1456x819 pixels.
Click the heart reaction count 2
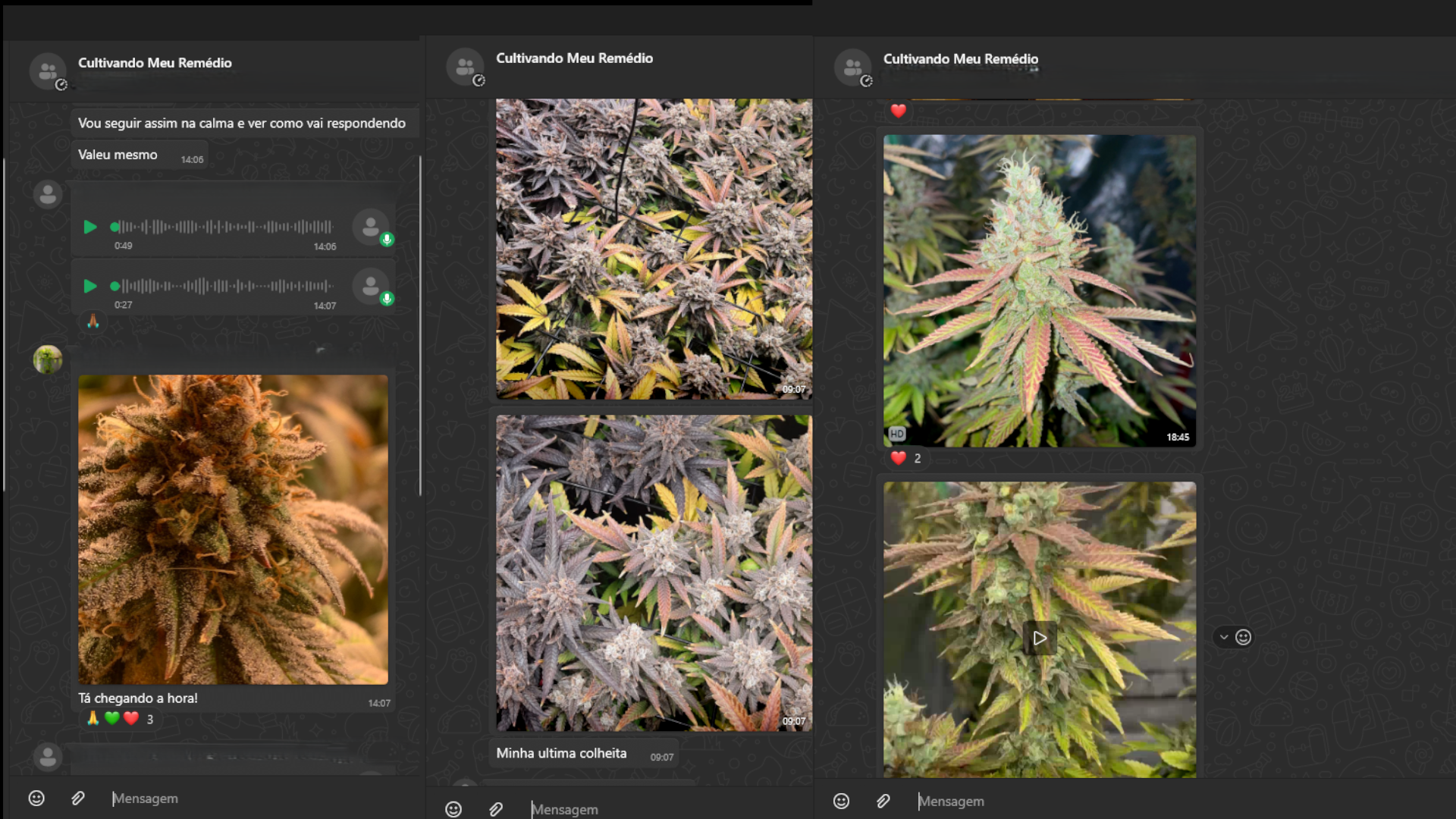pos(907,458)
